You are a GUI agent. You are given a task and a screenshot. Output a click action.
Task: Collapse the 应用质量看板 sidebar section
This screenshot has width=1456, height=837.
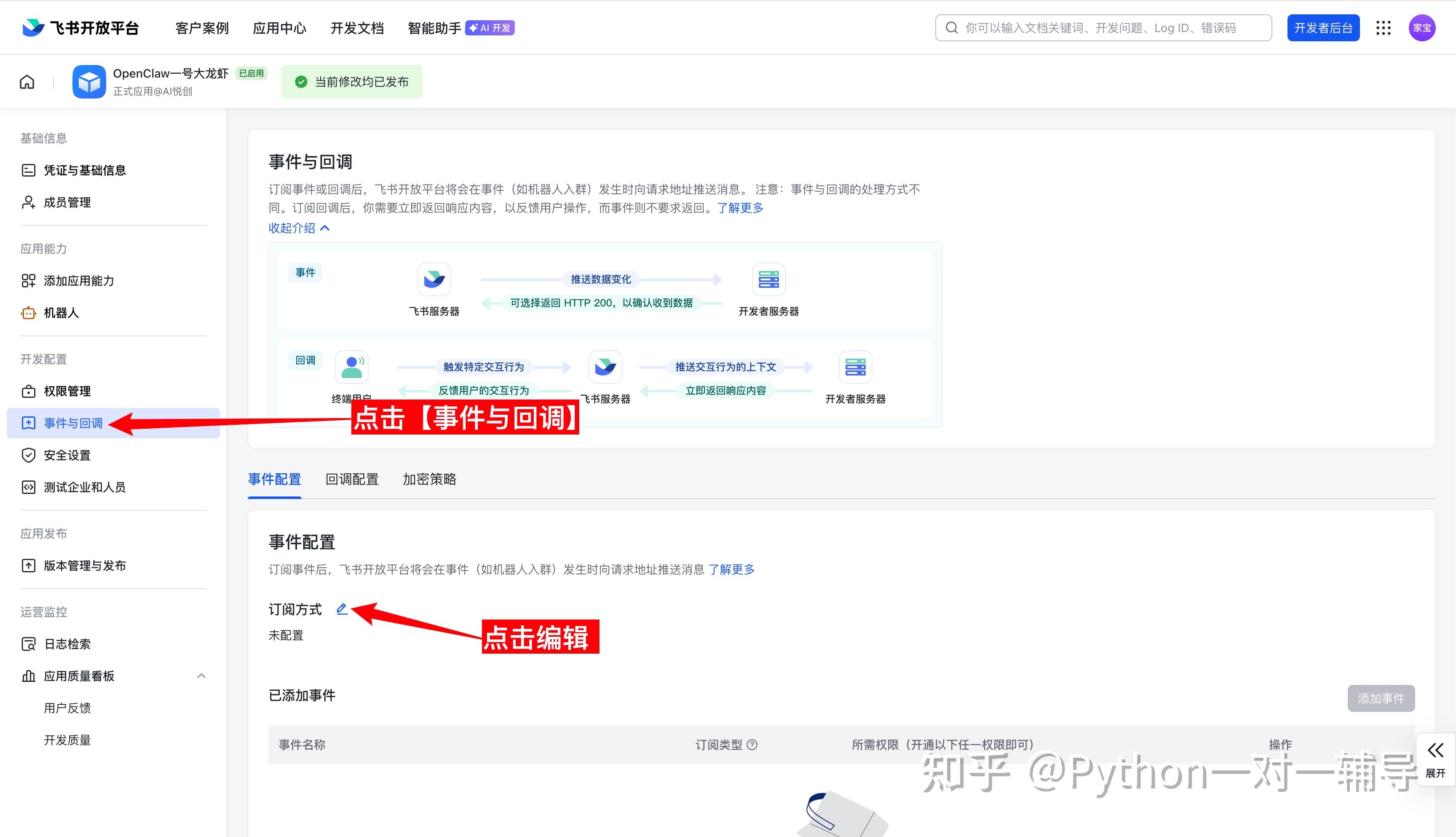201,676
